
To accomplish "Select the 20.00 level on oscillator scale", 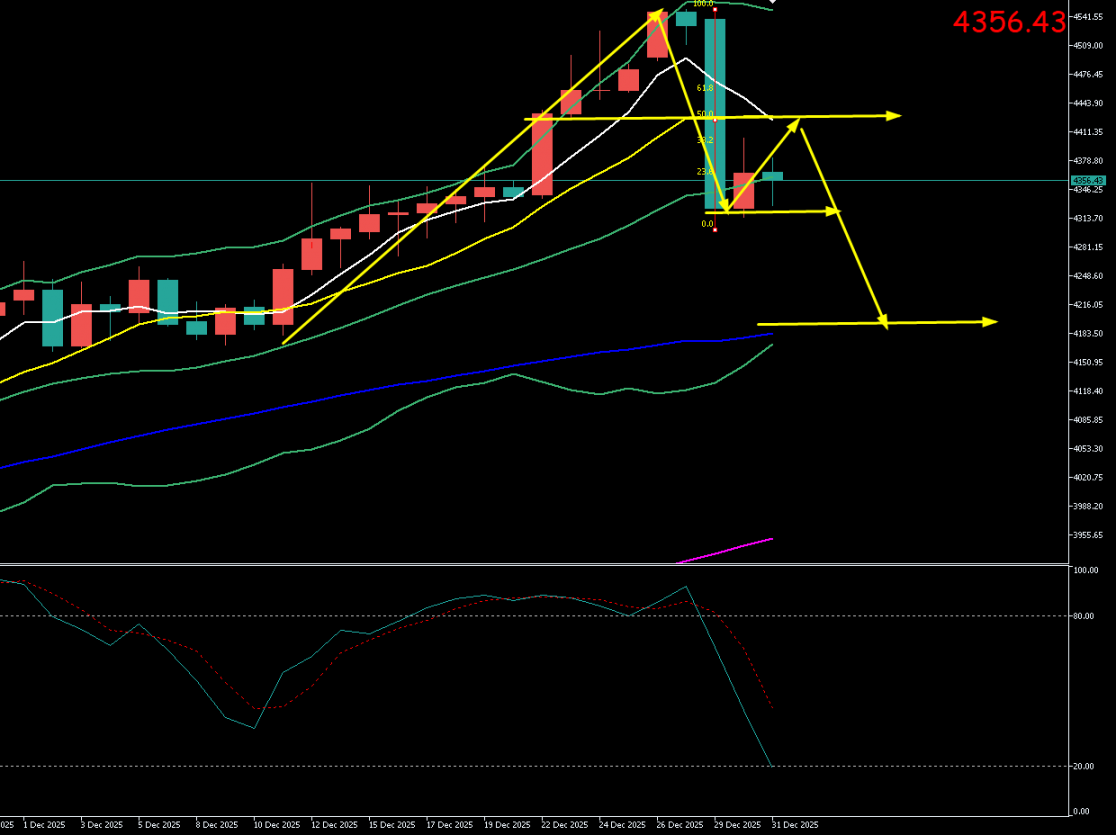I will click(x=1084, y=766).
